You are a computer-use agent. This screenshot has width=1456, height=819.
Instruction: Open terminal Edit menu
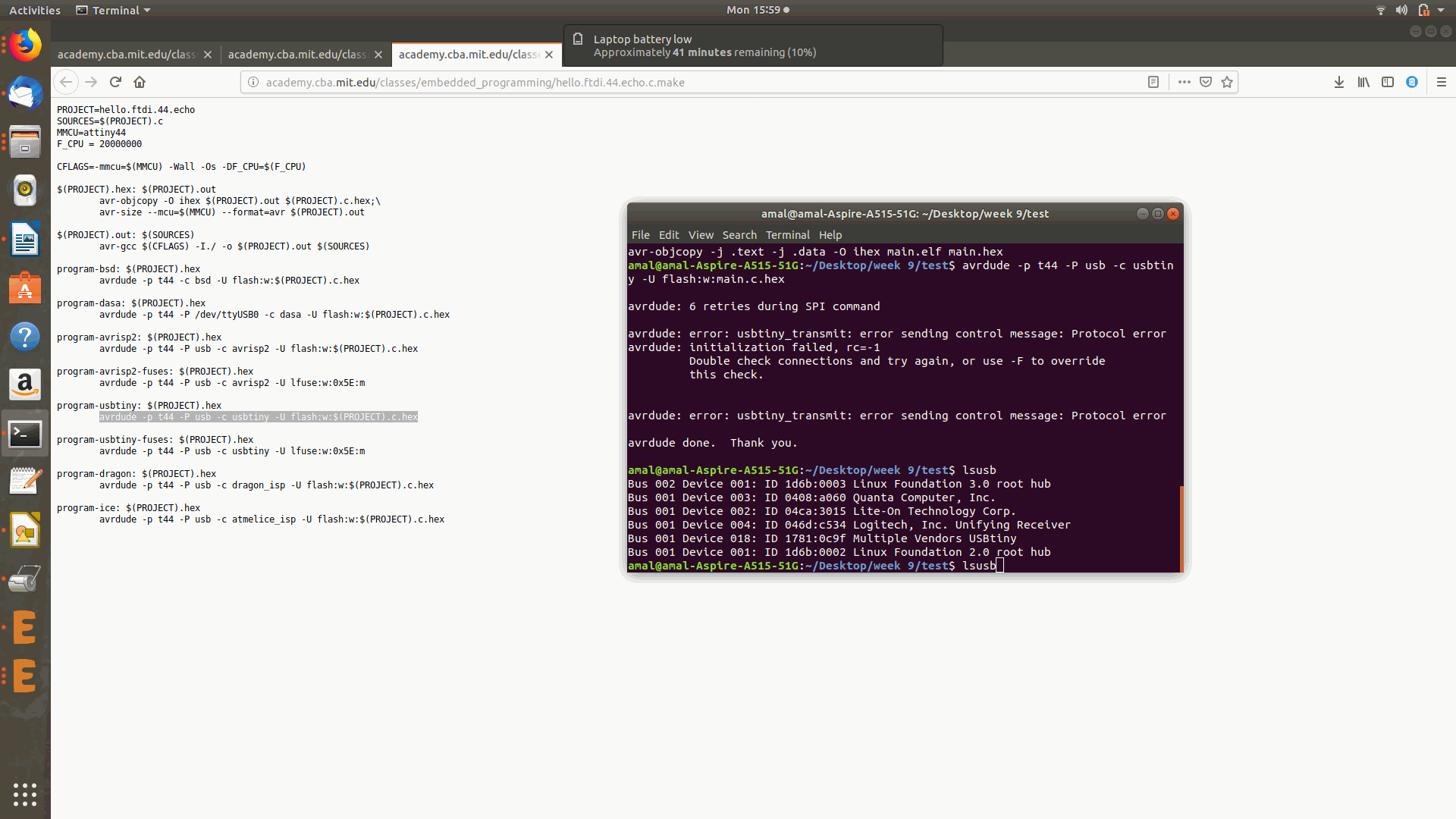pos(668,235)
